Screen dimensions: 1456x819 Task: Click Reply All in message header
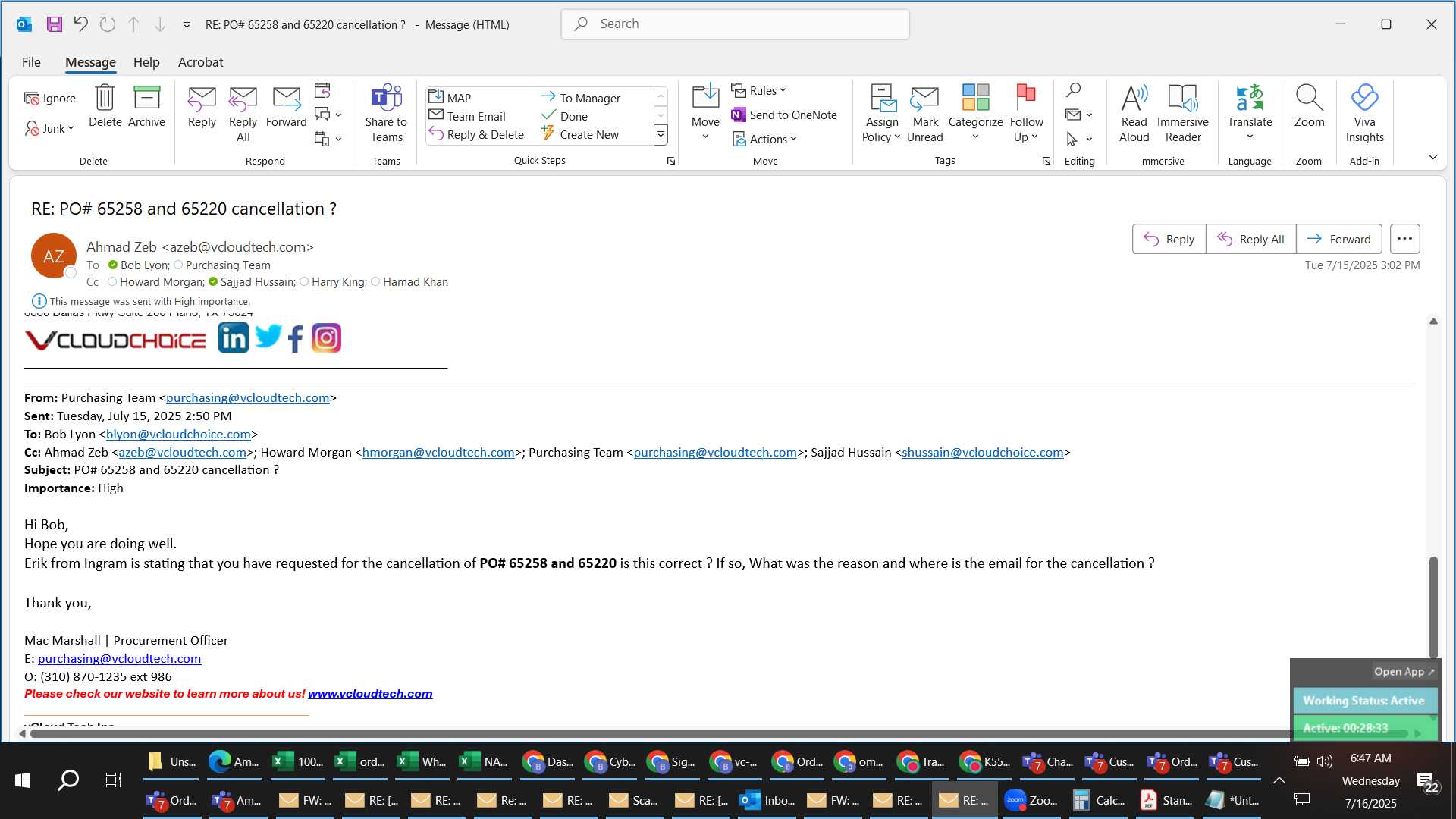click(1250, 239)
